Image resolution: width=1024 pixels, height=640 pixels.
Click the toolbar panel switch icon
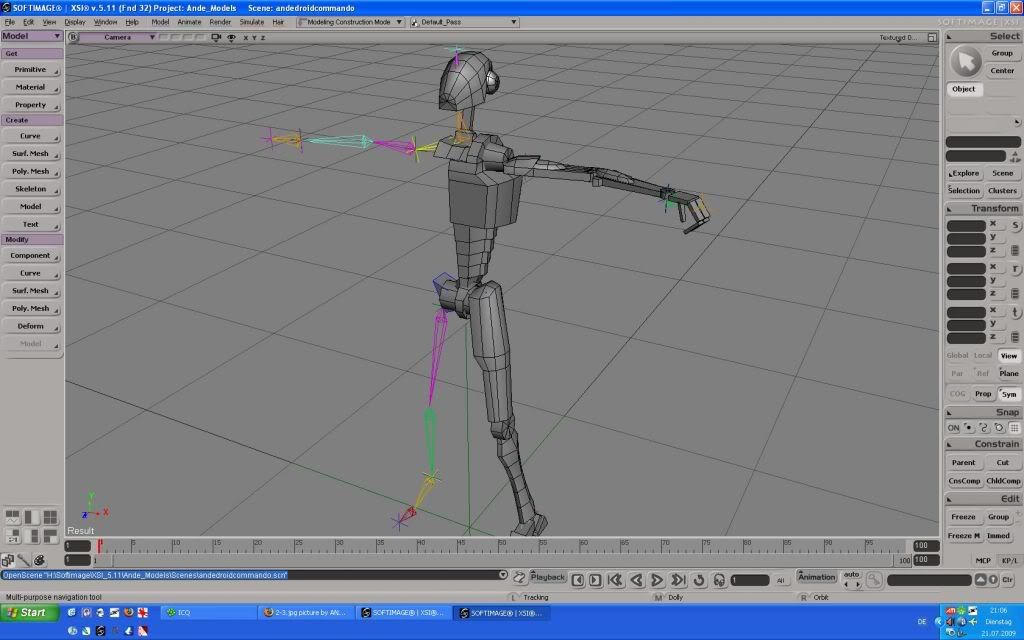point(8,560)
